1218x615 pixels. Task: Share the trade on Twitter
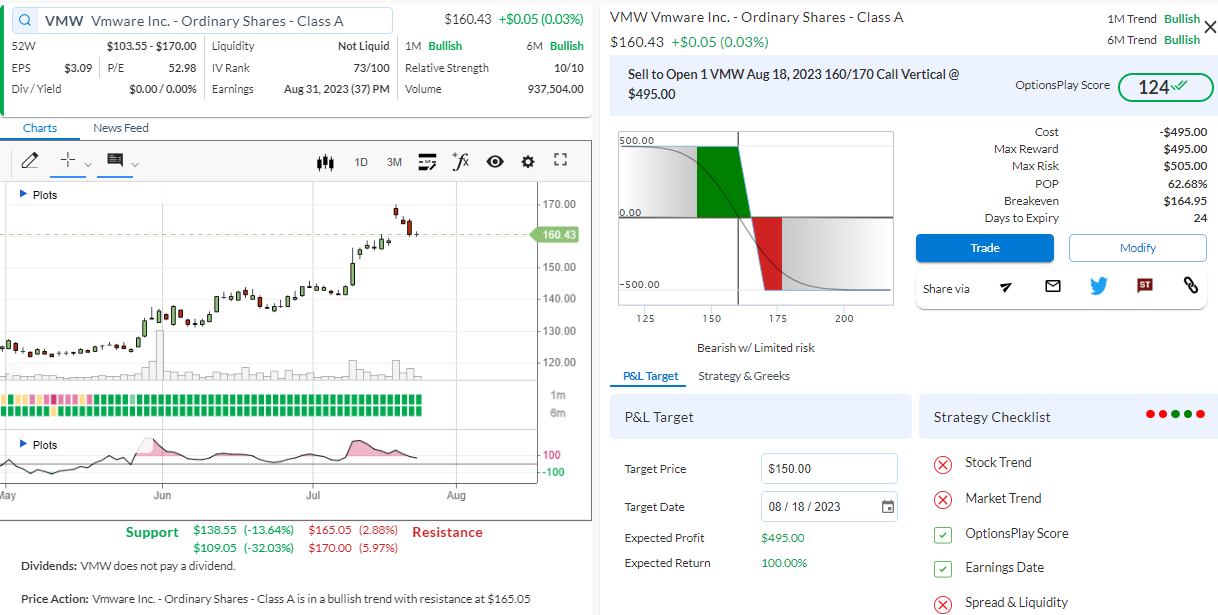pyautogui.click(x=1099, y=286)
